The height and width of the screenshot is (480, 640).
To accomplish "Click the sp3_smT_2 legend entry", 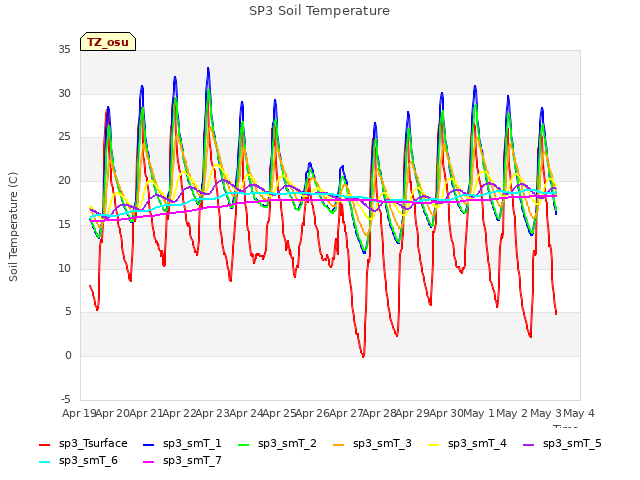I will [278, 443].
